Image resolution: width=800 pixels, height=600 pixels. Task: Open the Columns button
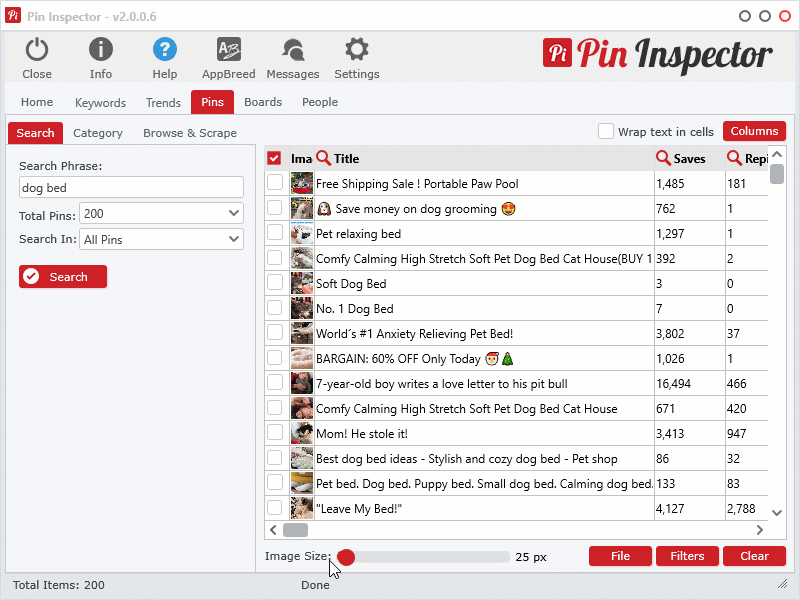click(x=754, y=131)
